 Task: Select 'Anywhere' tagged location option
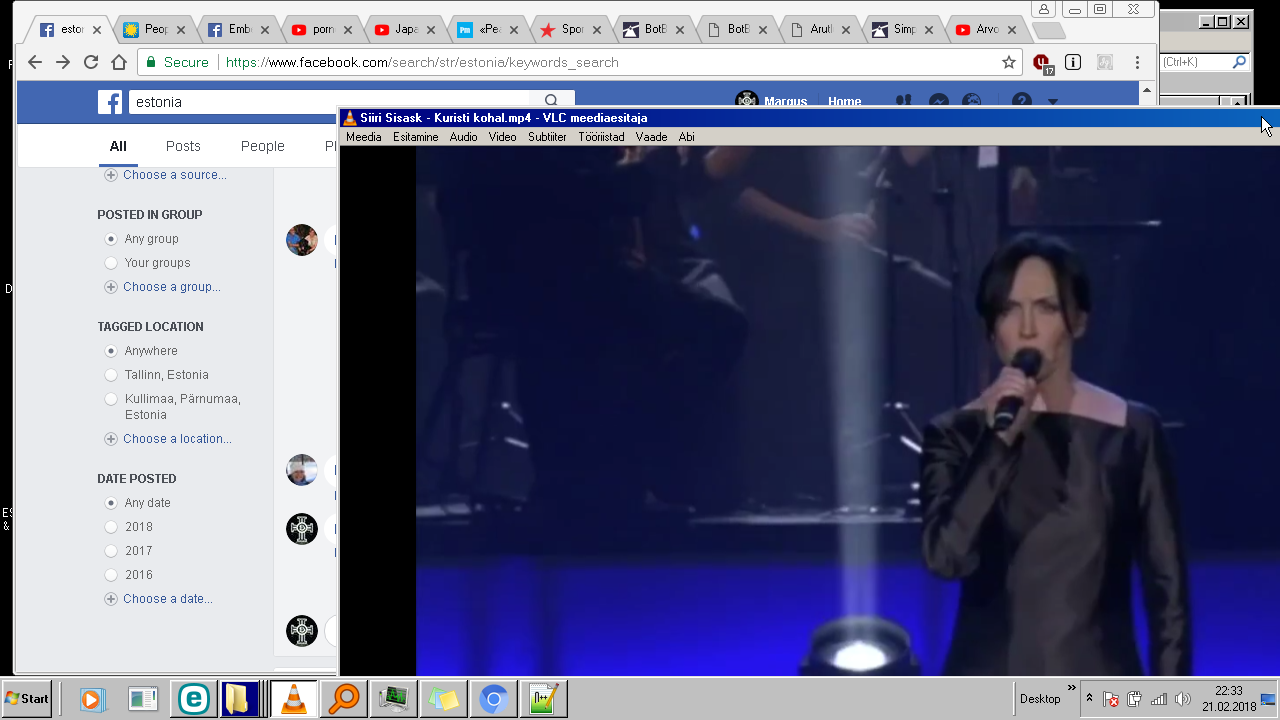[111, 351]
